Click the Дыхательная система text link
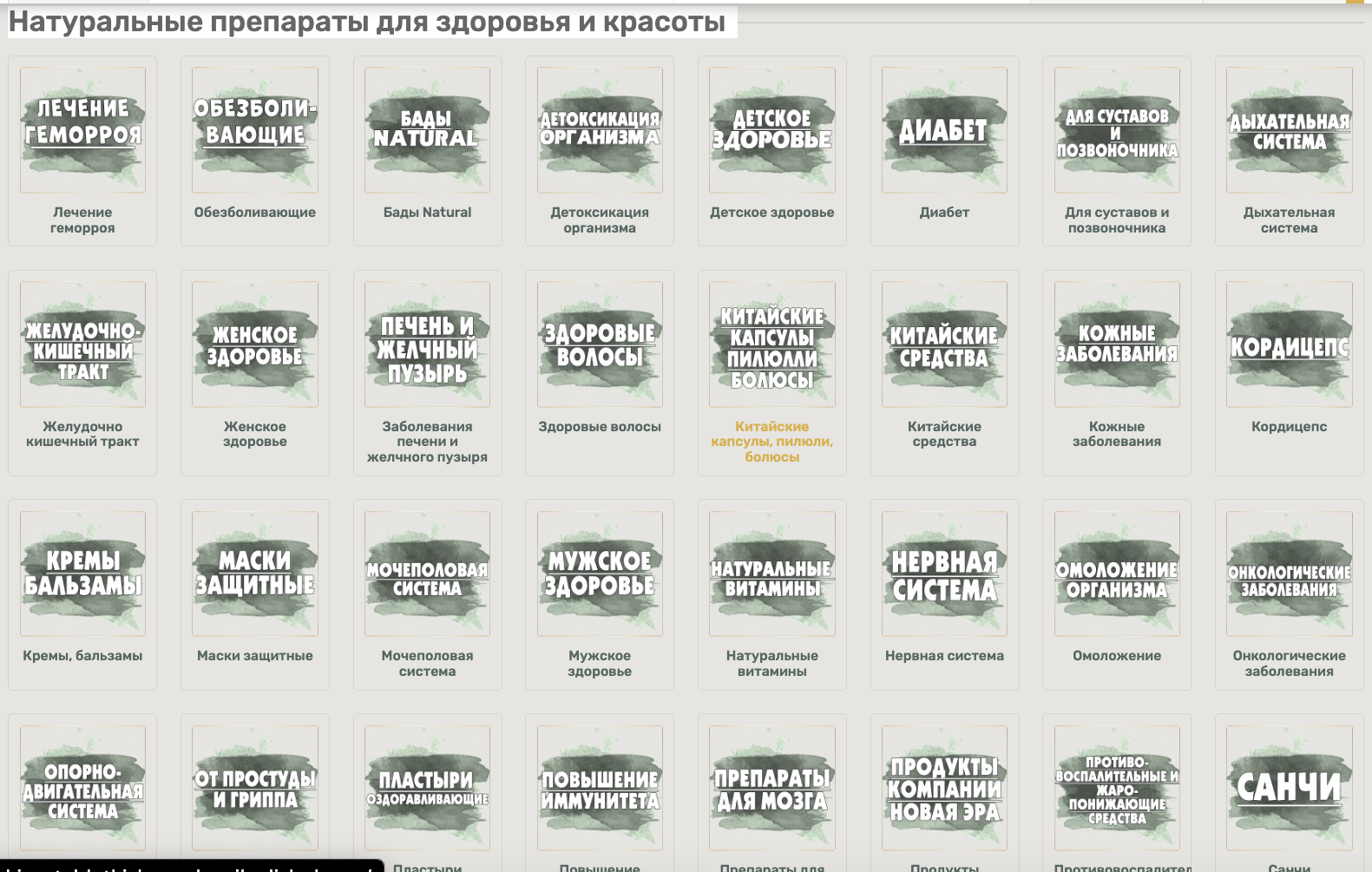 pyautogui.click(x=1289, y=220)
